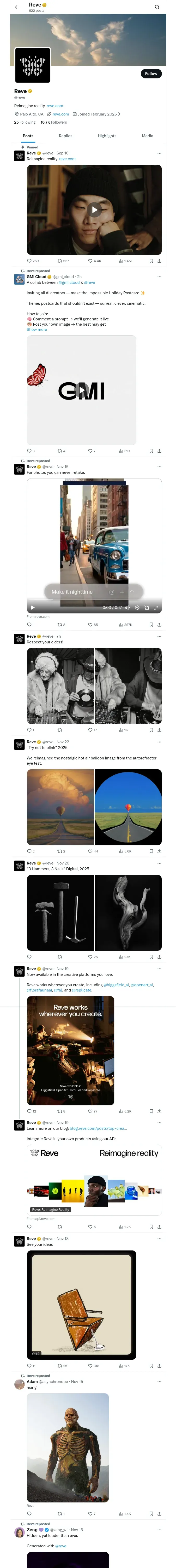
Task: Reply to the pinned Reve post
Action: (x=29, y=261)
